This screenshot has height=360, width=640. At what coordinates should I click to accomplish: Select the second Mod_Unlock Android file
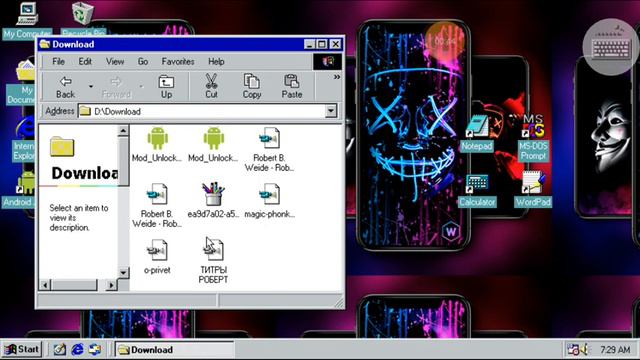click(213, 144)
